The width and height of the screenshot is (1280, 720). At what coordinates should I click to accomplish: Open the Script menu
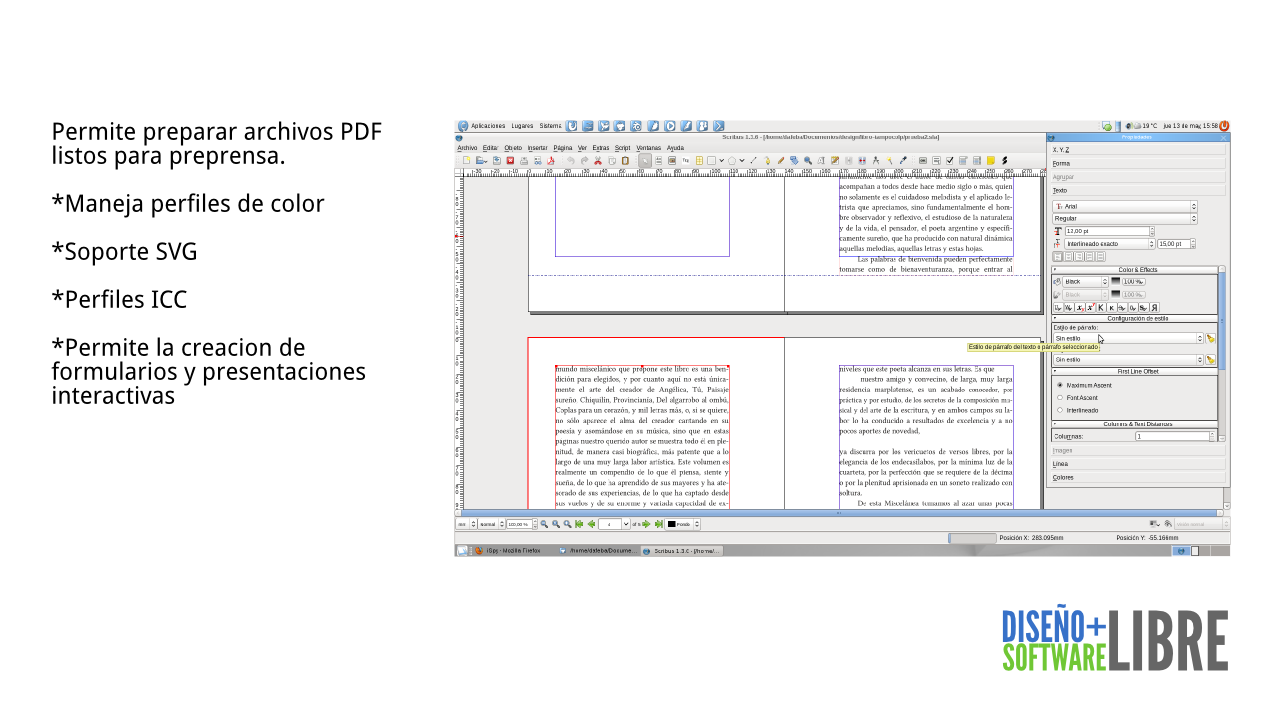[x=622, y=148]
